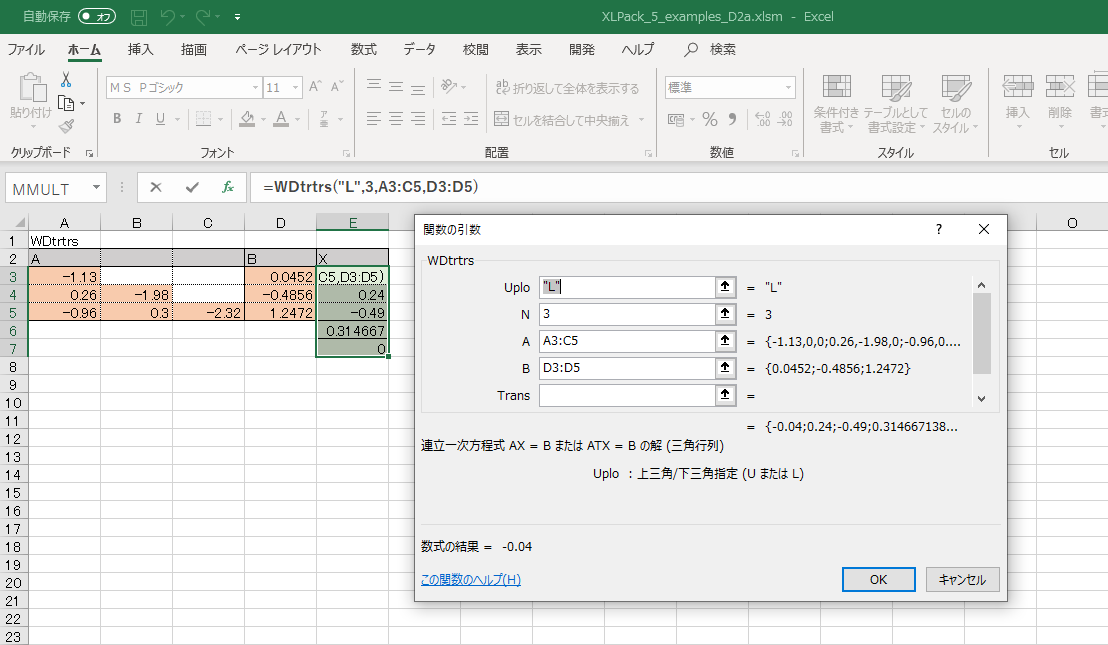Toggle bold formatting button
Screen dimensions: 1108x645
[117, 120]
